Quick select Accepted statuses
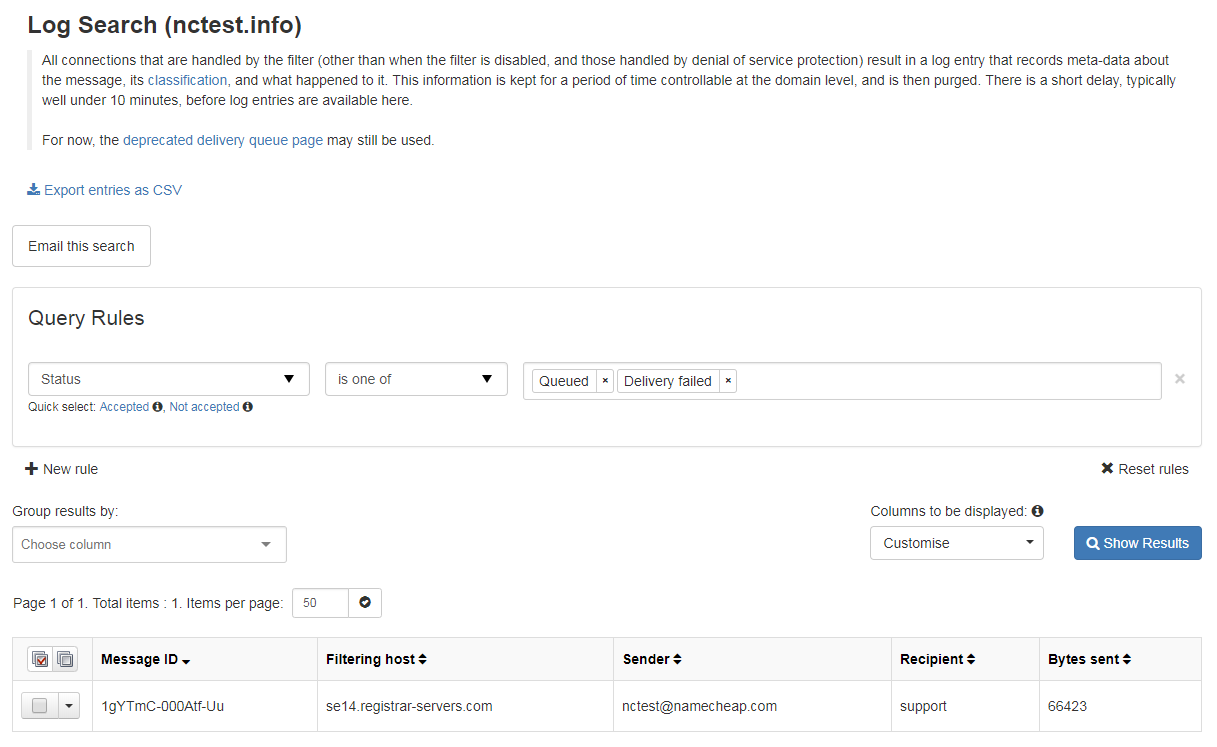 (x=124, y=407)
